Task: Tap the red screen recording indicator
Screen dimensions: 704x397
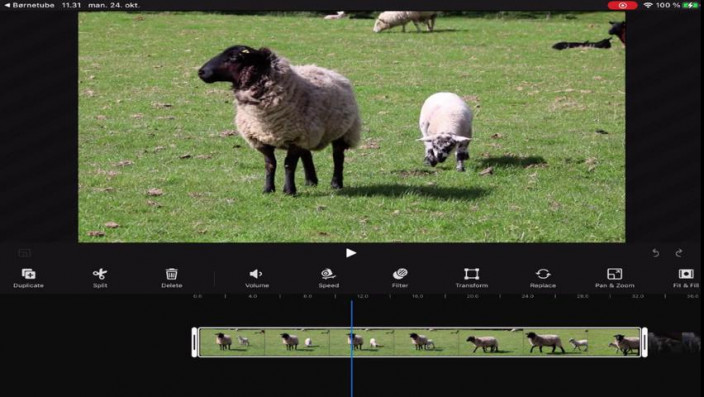Action: point(622,5)
